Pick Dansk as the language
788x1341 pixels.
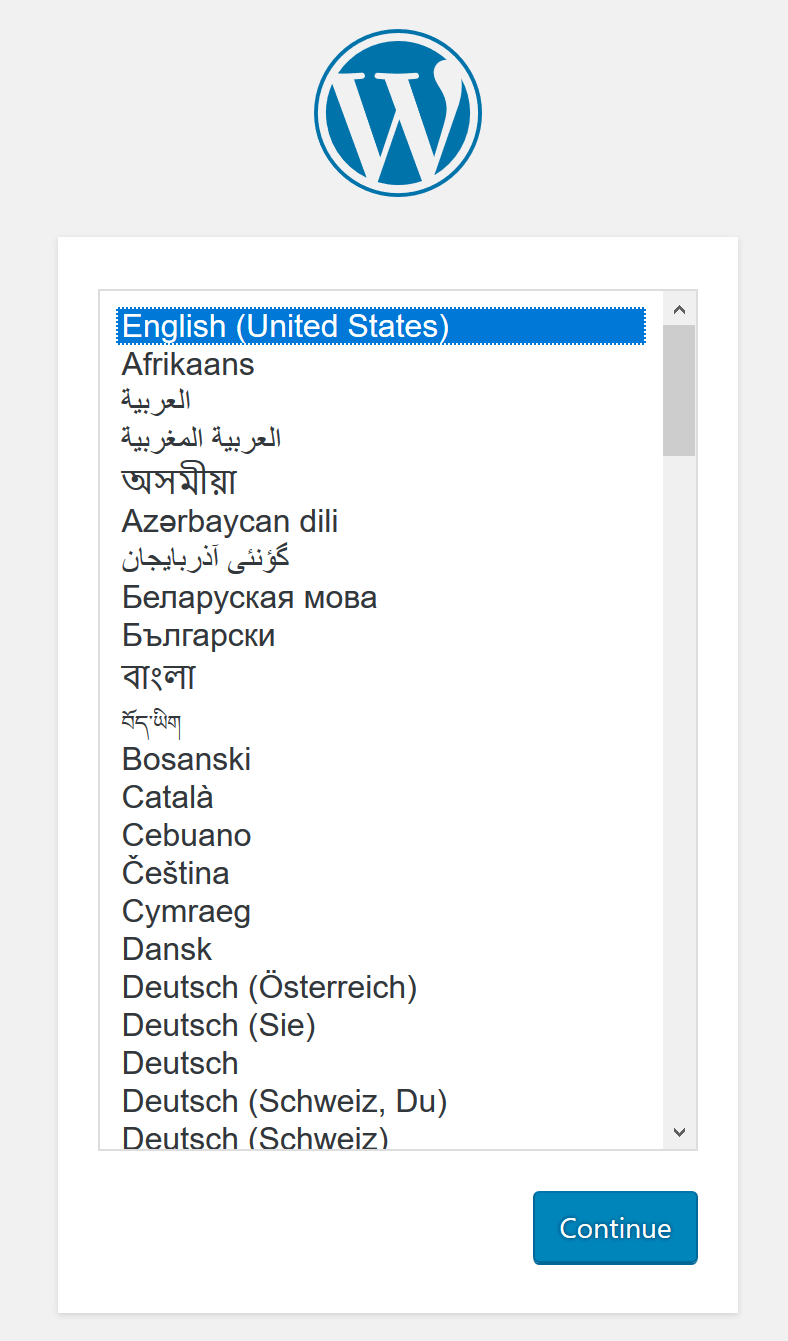381,949
